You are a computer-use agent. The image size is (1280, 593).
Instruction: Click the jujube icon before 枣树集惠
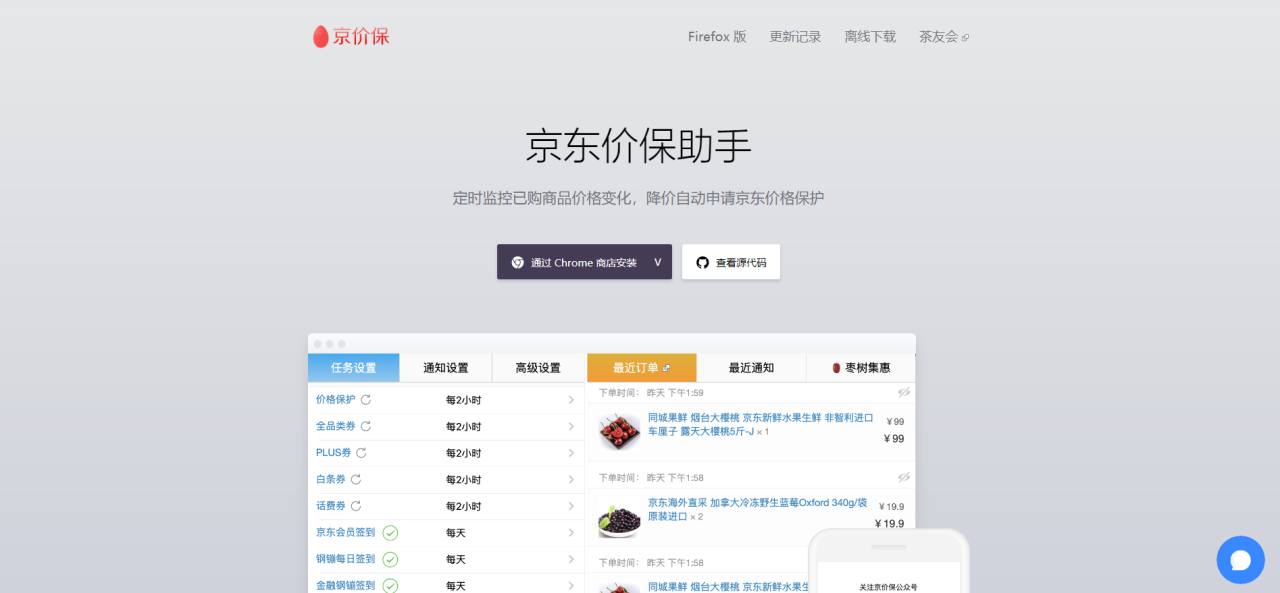(836, 368)
